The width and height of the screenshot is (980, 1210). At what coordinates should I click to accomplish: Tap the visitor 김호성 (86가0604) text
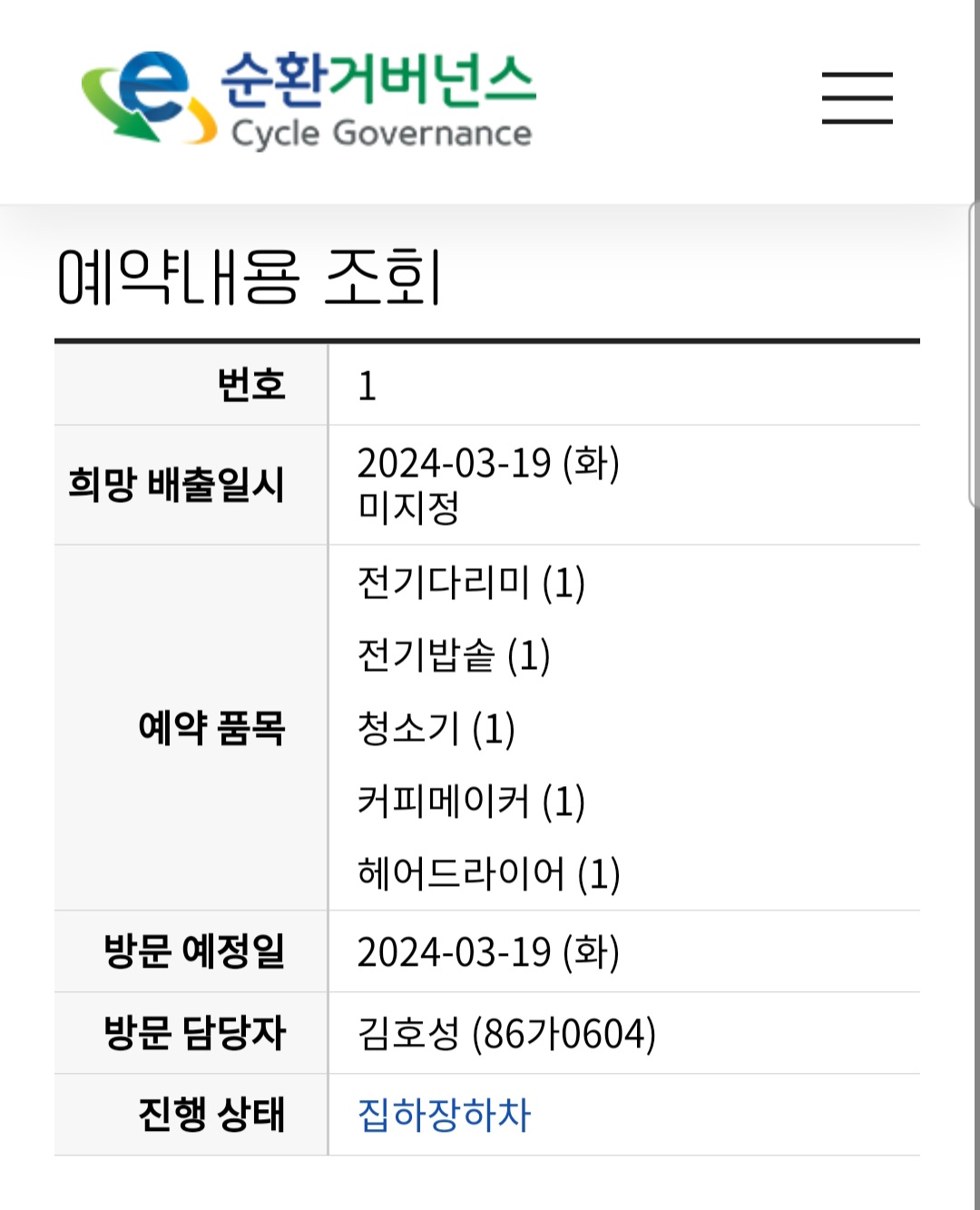pyautogui.click(x=506, y=1033)
